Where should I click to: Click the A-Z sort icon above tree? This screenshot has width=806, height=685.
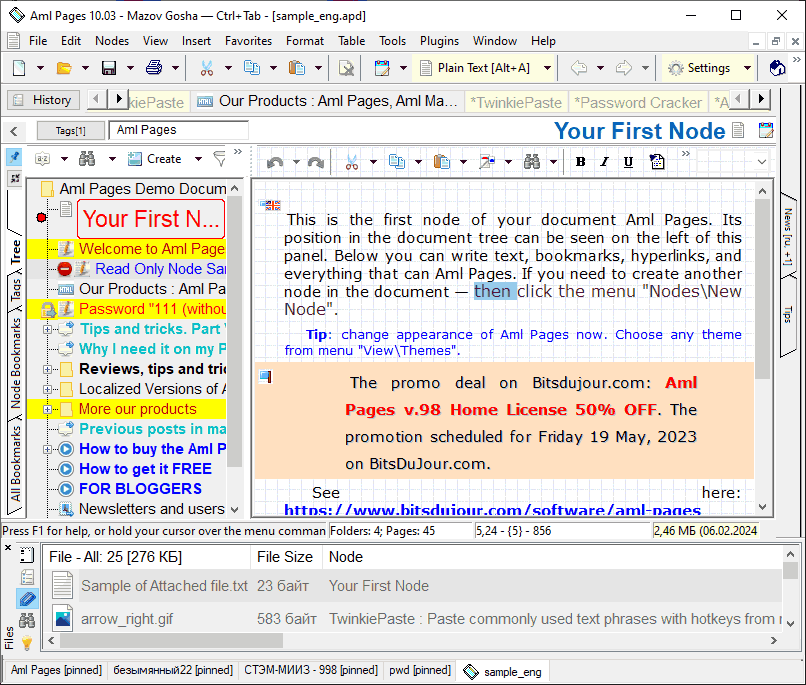coord(43,159)
